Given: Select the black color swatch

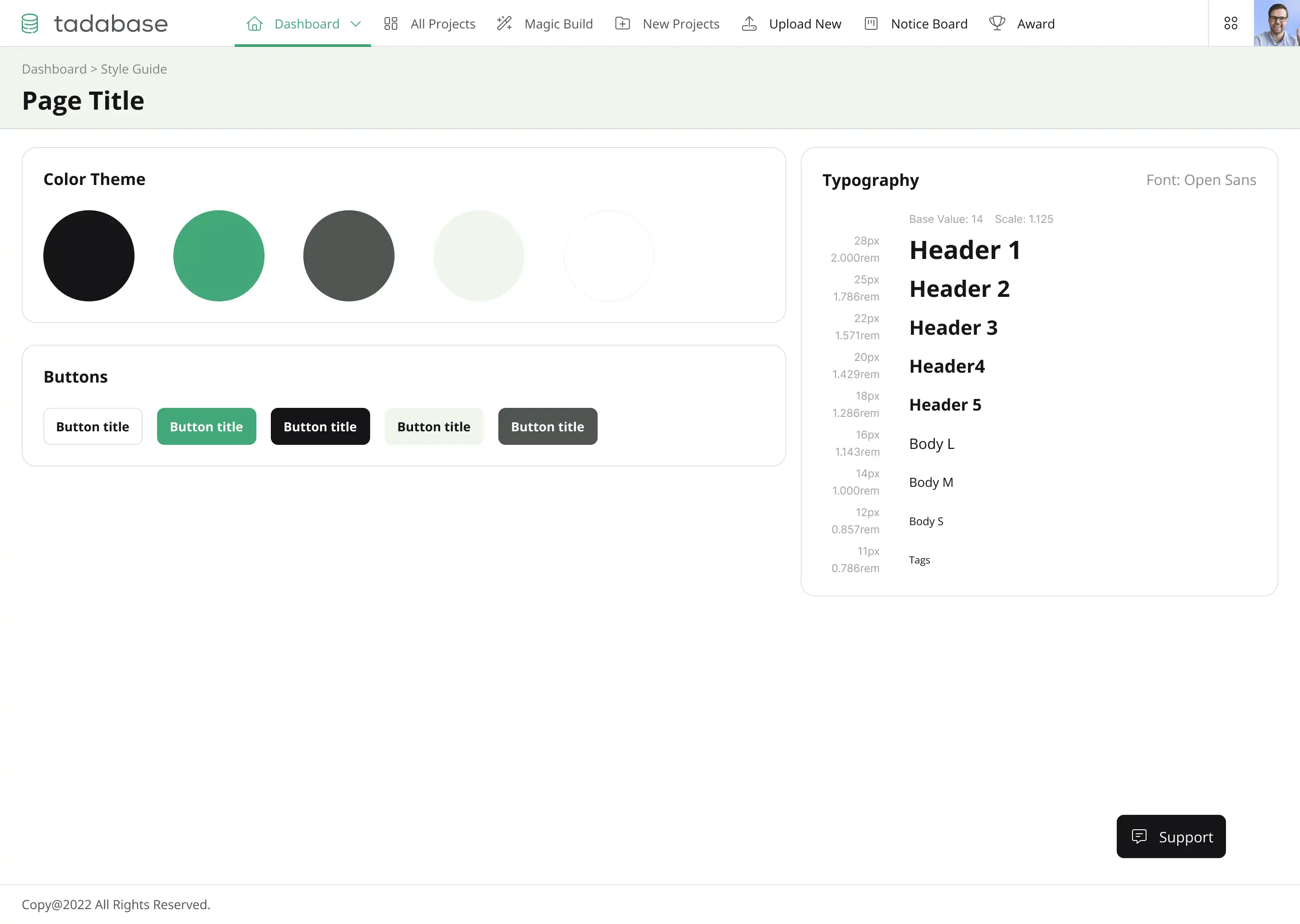Looking at the screenshot, I should [x=89, y=255].
